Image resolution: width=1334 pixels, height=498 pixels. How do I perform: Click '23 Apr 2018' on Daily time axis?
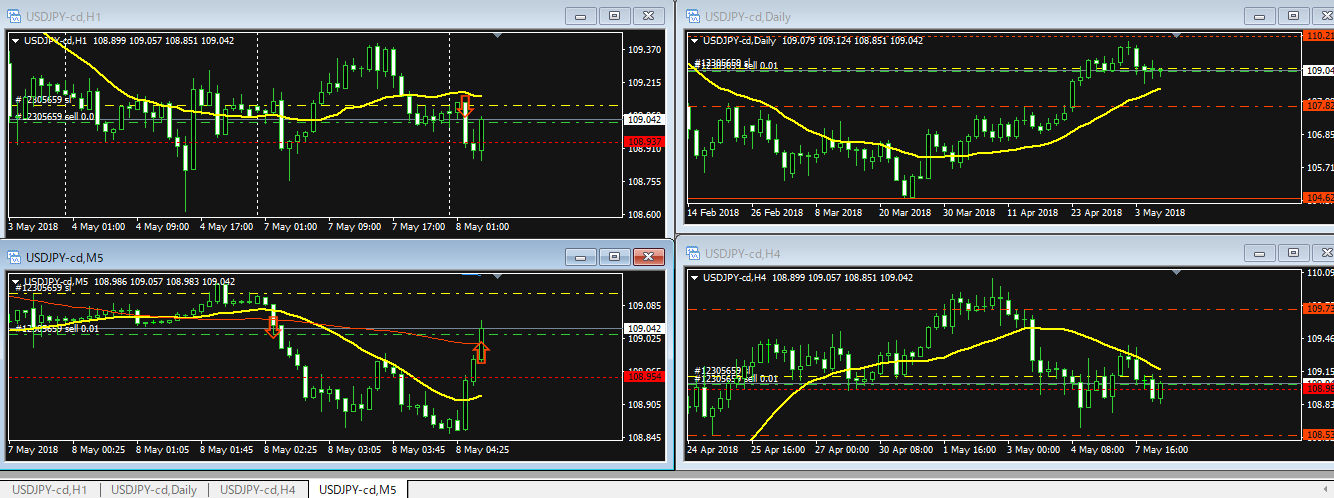(x=1098, y=212)
